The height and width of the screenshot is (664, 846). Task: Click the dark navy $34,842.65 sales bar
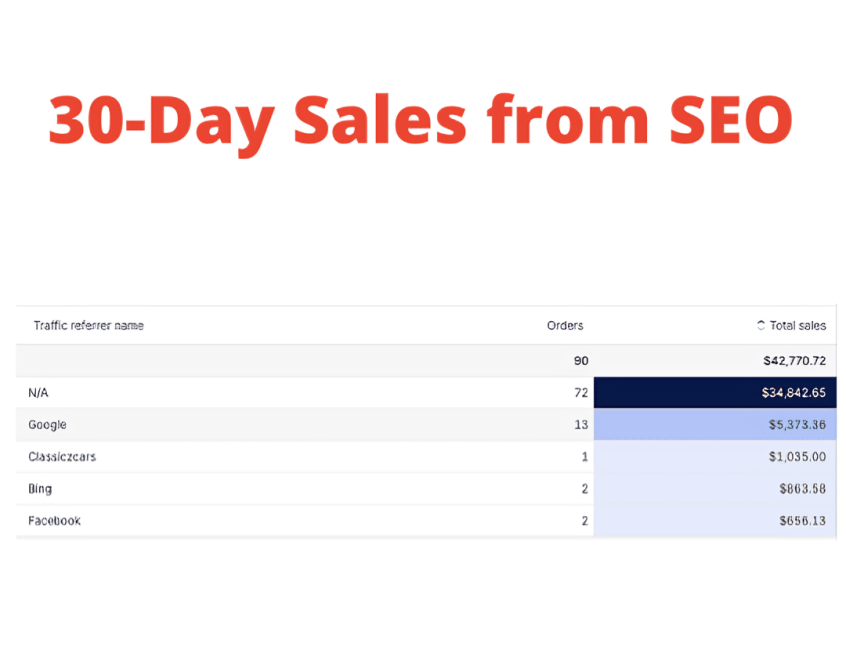(714, 393)
